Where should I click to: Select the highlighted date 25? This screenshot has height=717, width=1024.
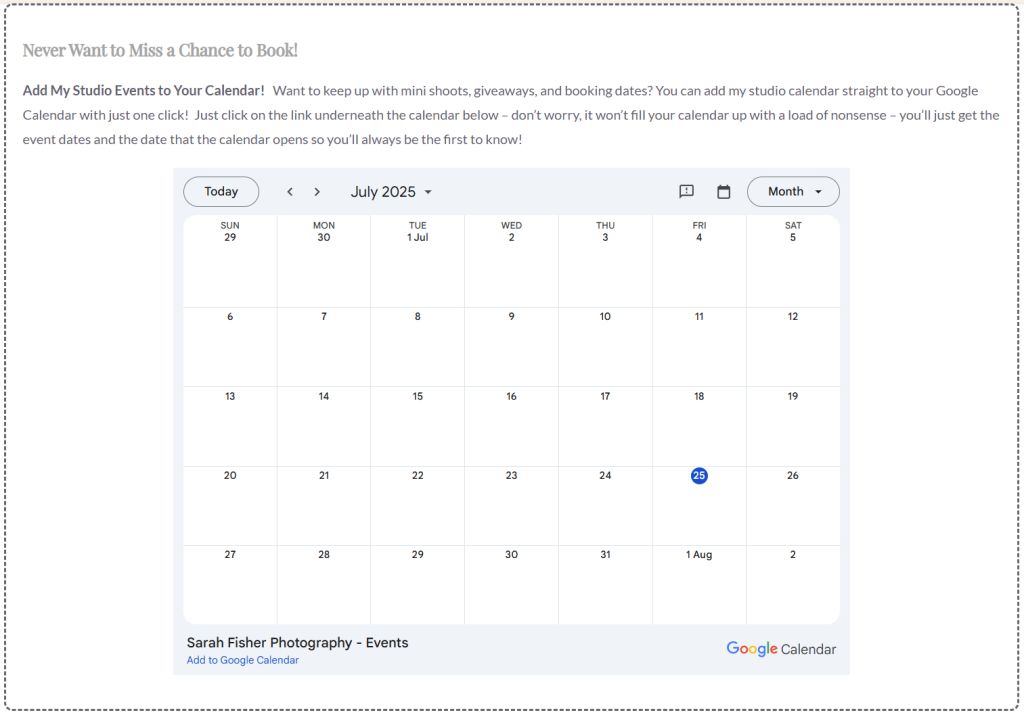coord(699,476)
